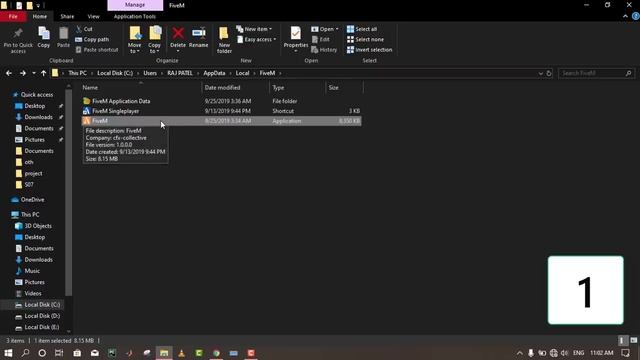
Task: Go back to previous folder
Action: 9,73
